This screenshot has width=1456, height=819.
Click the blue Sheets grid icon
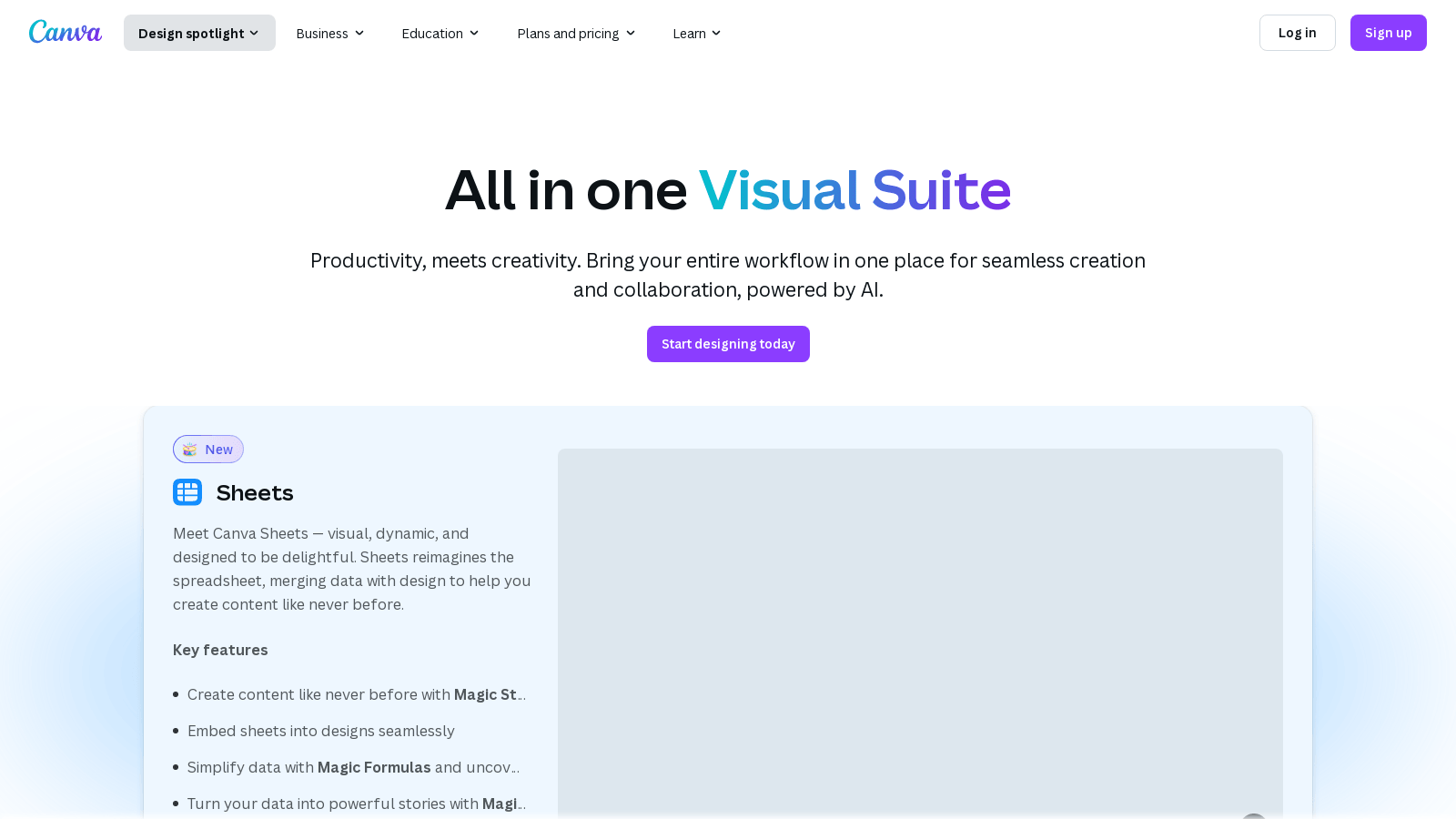pos(187,492)
